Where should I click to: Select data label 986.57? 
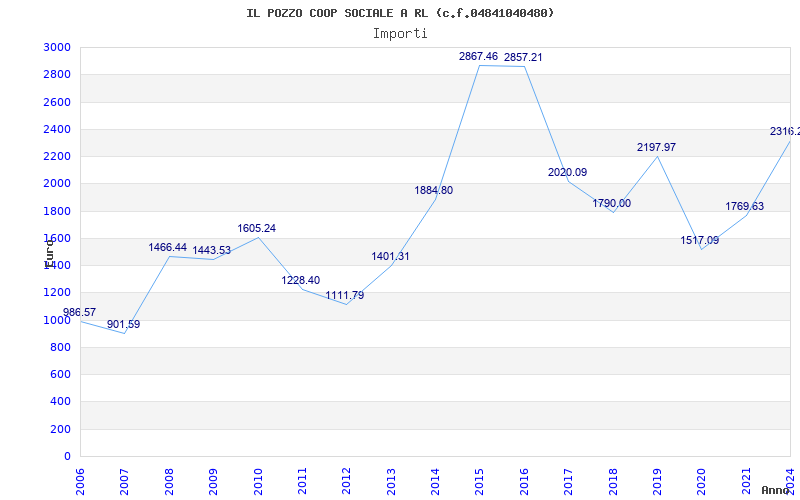tap(79, 312)
